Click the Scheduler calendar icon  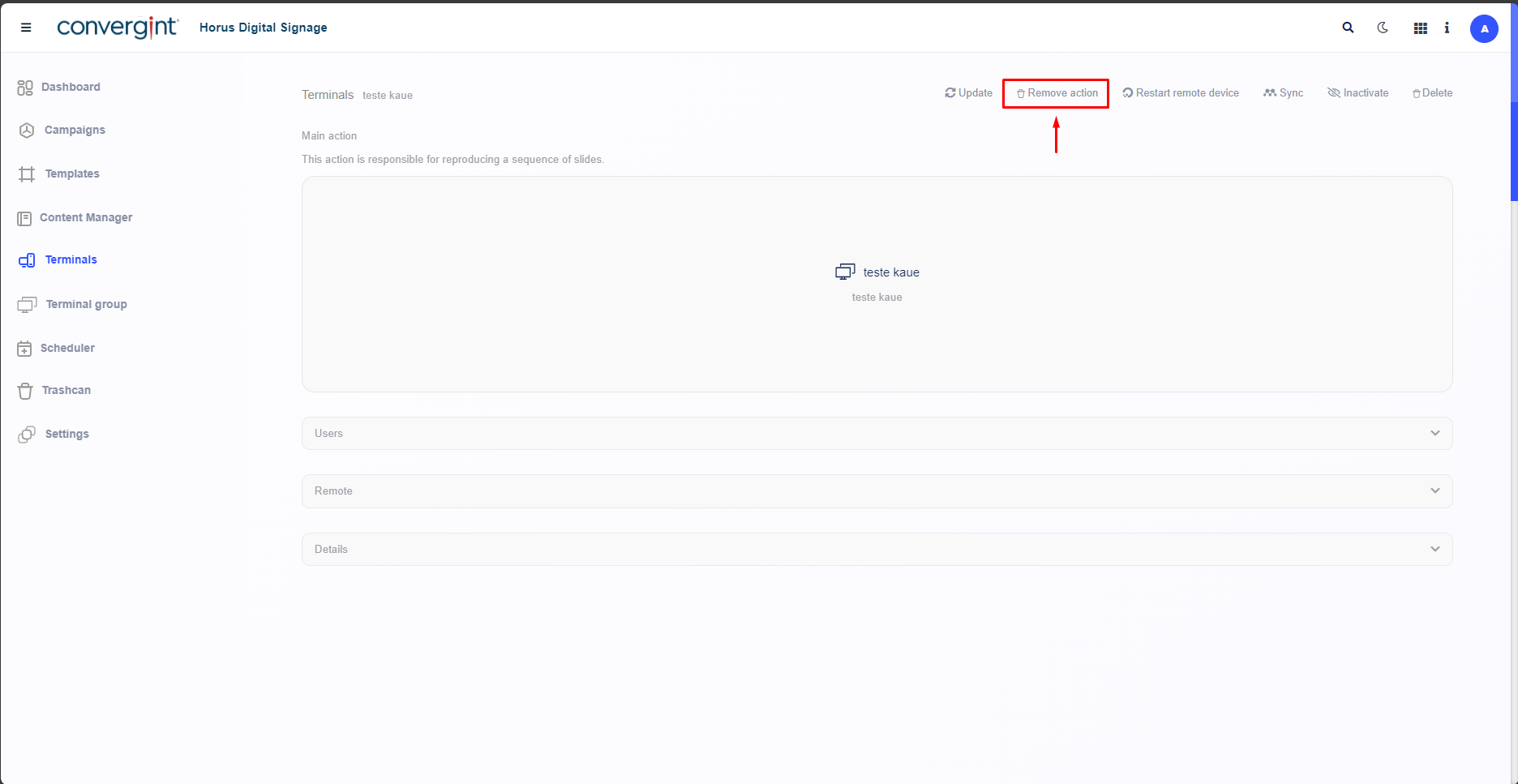25,349
